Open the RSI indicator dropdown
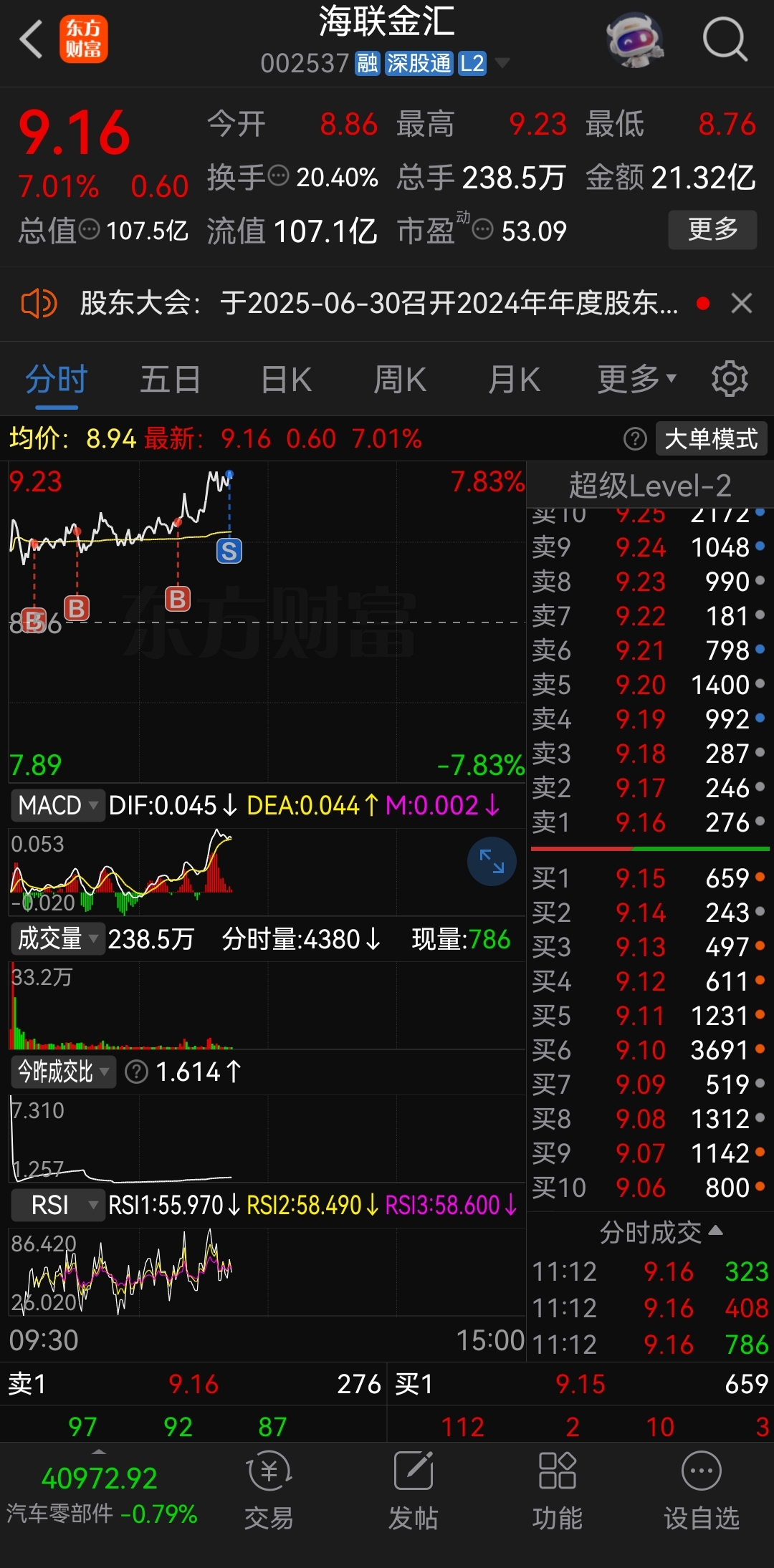This screenshot has width=774, height=1568. pos(57,1205)
